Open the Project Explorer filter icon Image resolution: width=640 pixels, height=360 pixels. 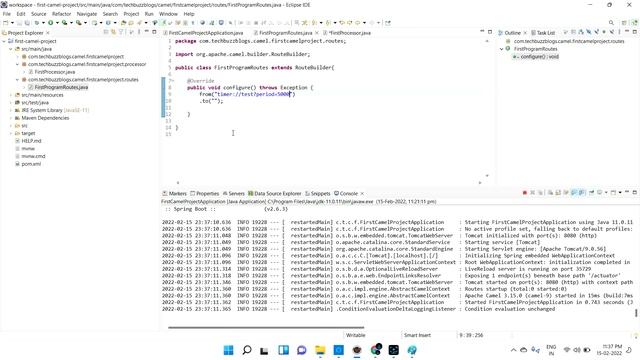121,32
